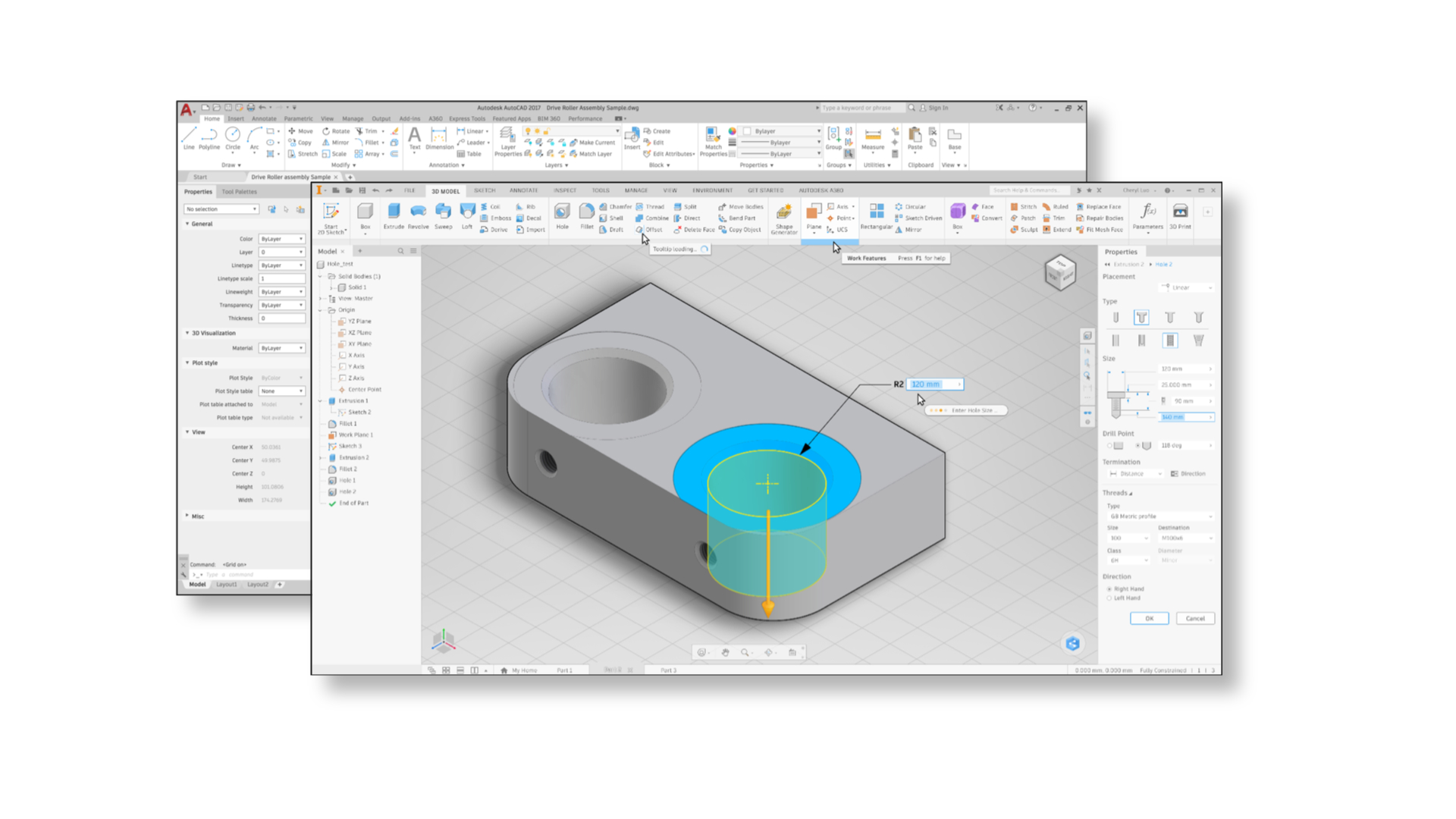Open the thread Type GB Metric profile dropdown
Image resolution: width=1456 pixels, height=819 pixels.
(1160, 516)
